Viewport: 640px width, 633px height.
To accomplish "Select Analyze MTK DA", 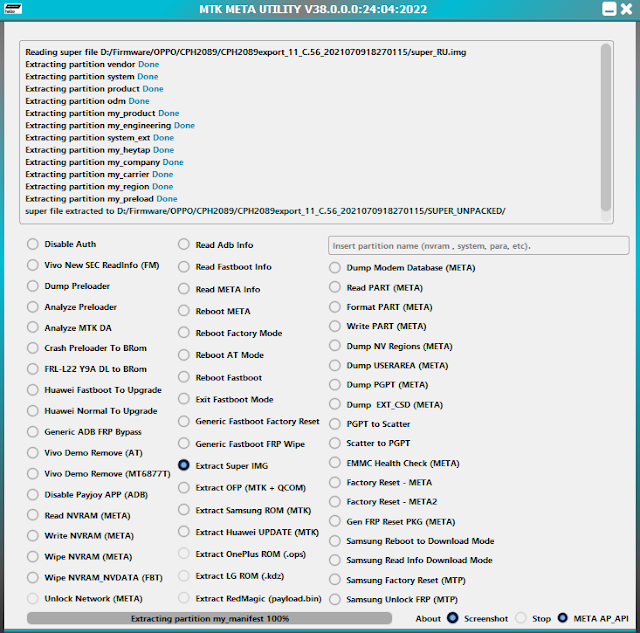I will click(x=33, y=327).
